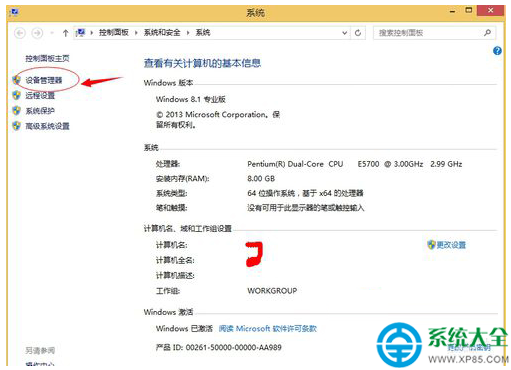Click the WORKGROUP value
This screenshot has width=511, height=370.
coord(272,291)
